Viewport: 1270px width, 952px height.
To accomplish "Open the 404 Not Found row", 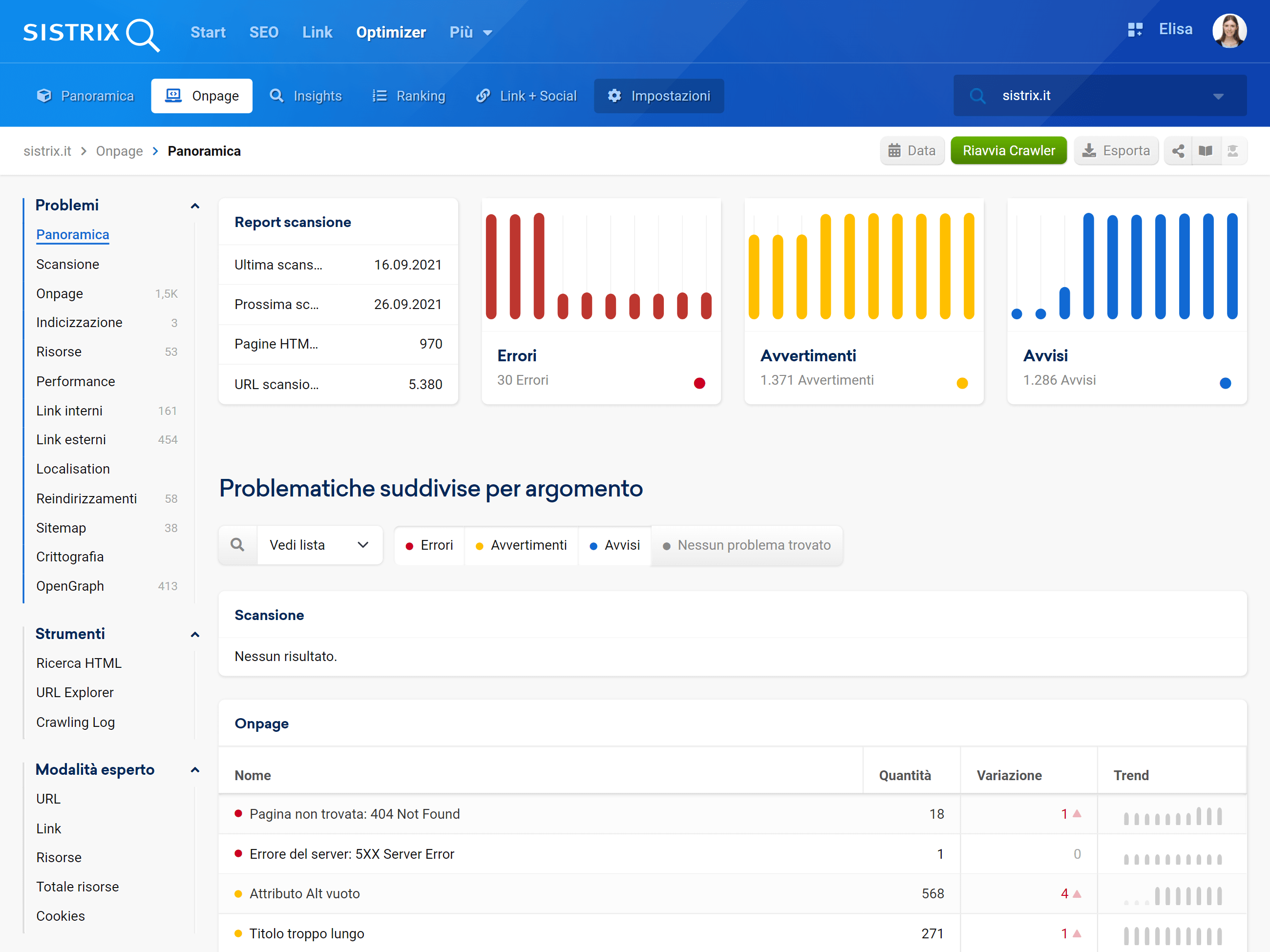I will click(x=732, y=814).
